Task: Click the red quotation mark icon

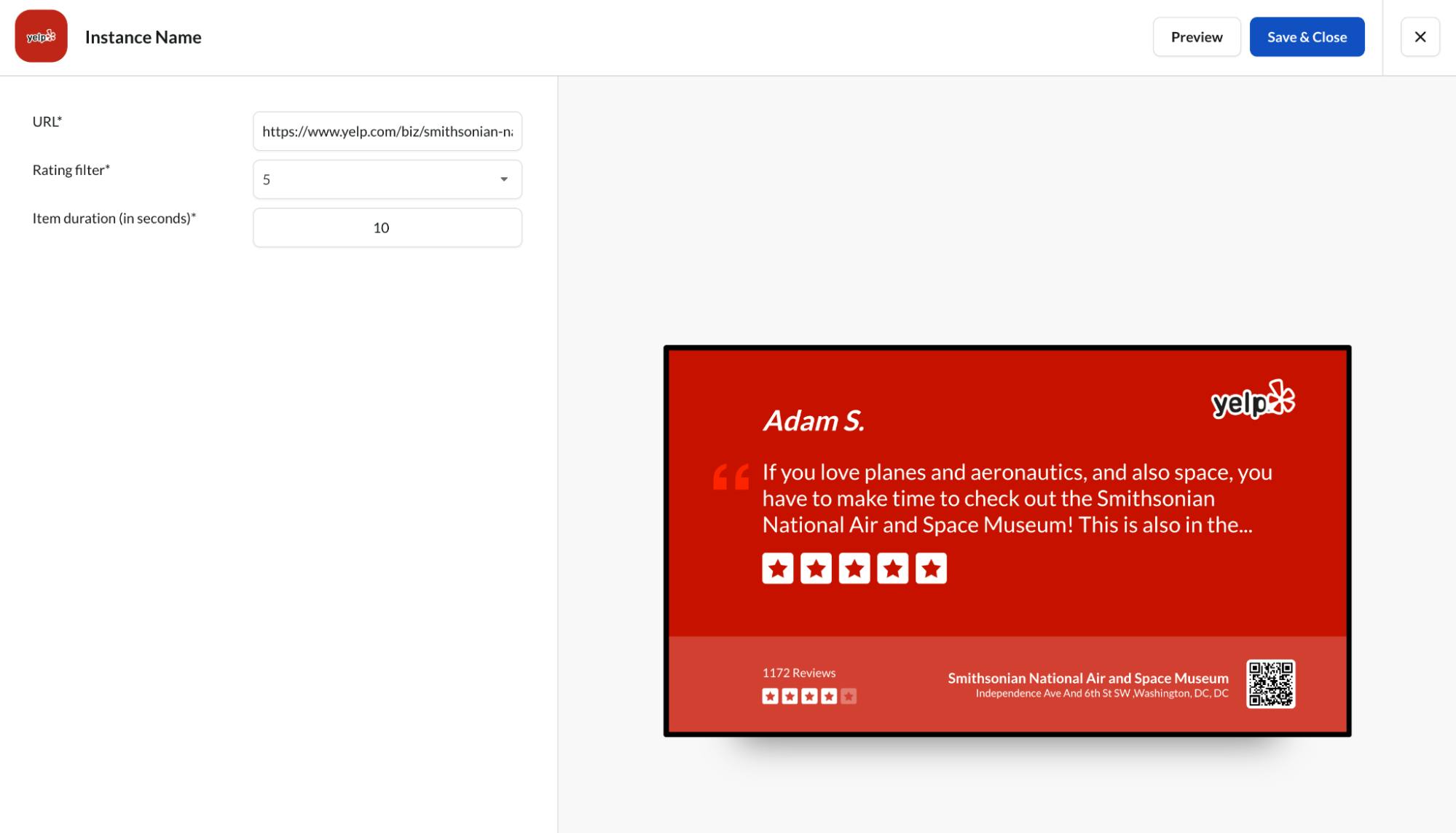Action: pyautogui.click(x=731, y=477)
